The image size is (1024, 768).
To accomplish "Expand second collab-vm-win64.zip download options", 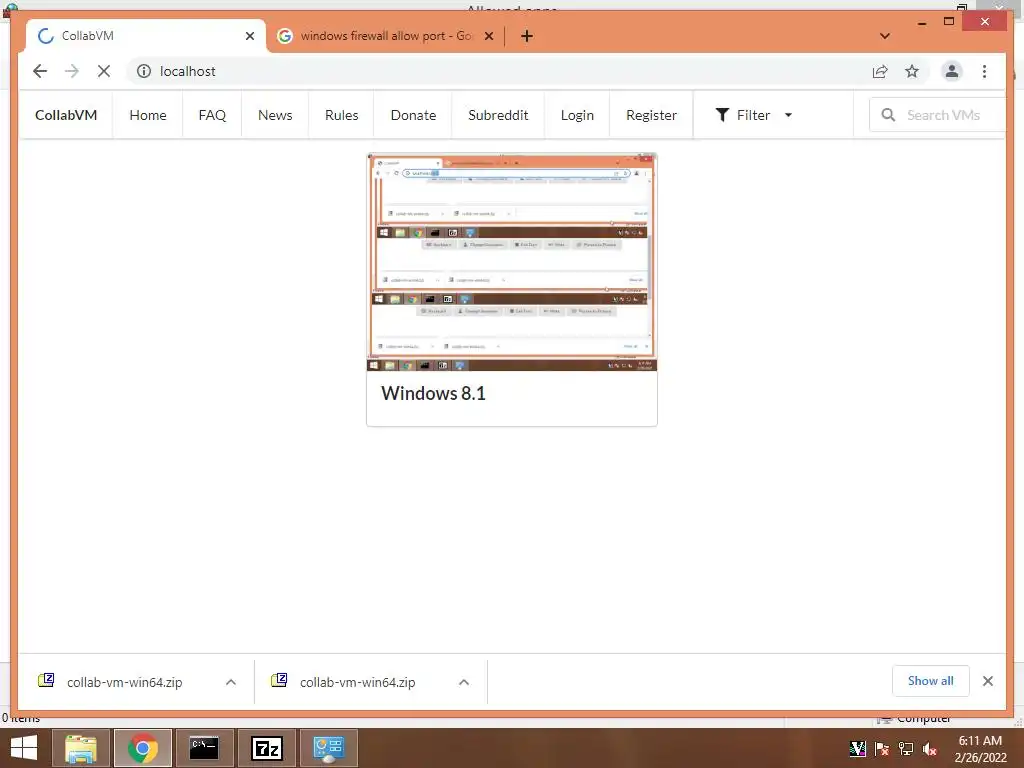I will click(464, 682).
